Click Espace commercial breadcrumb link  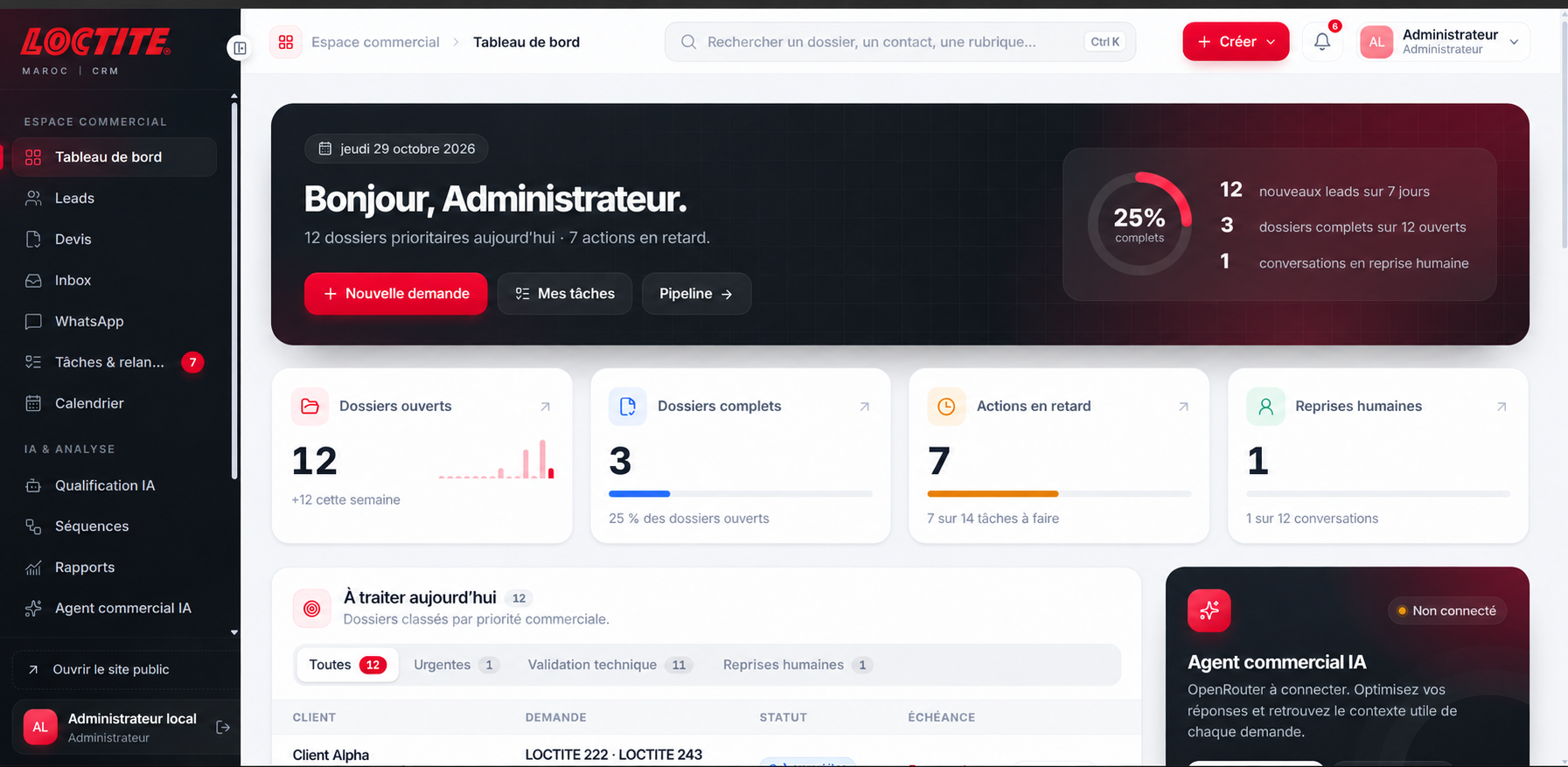(375, 42)
